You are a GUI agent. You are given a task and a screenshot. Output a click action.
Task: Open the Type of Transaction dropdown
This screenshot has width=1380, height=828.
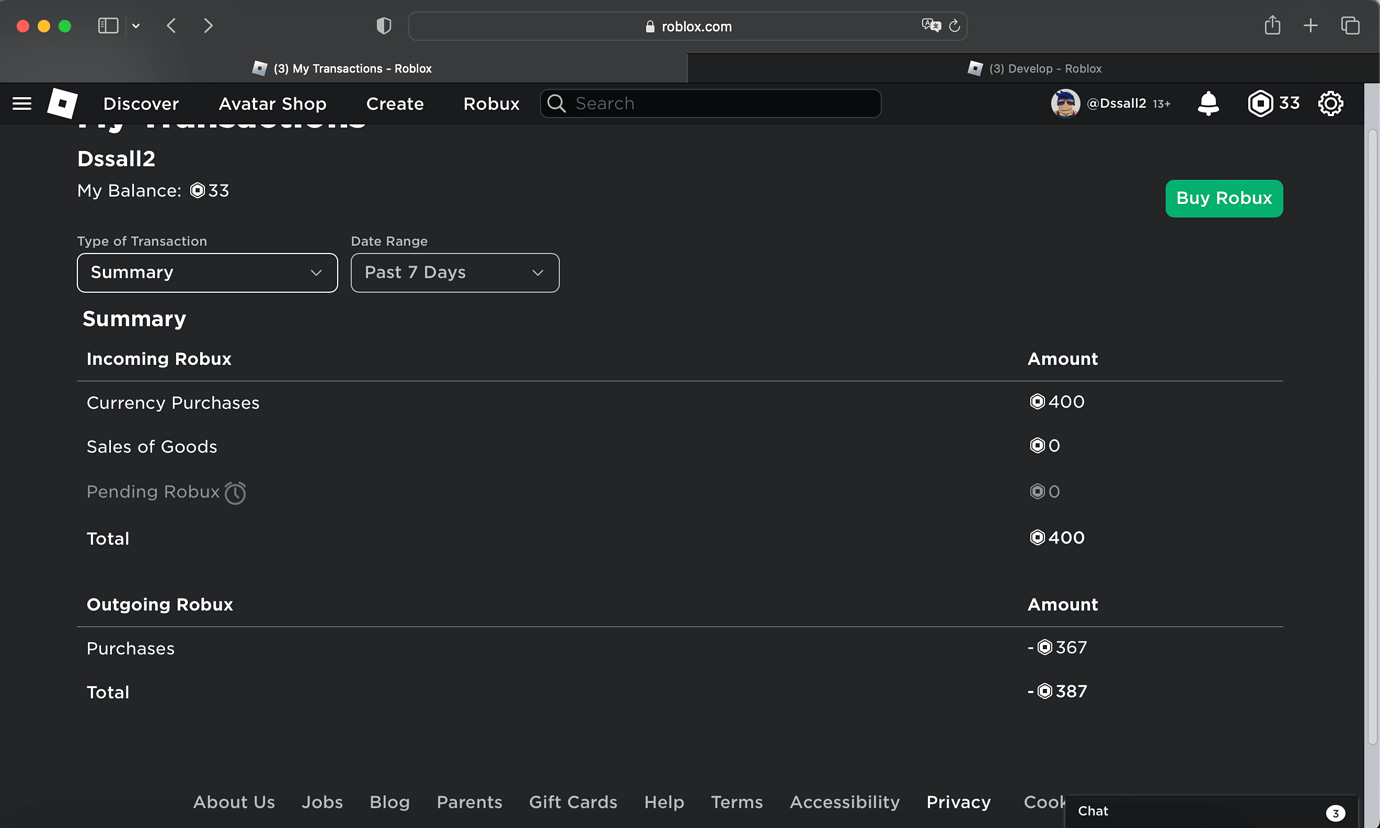point(207,272)
